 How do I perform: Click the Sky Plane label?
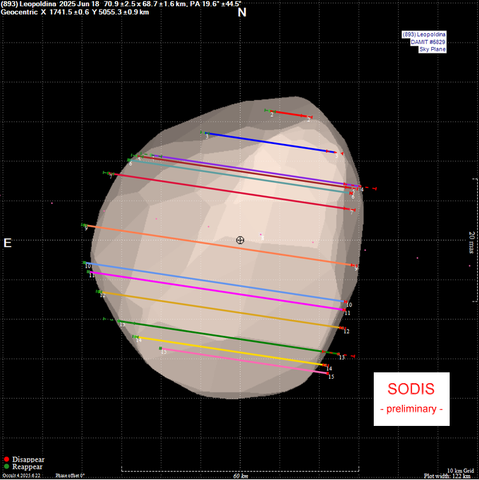[x=432, y=49]
